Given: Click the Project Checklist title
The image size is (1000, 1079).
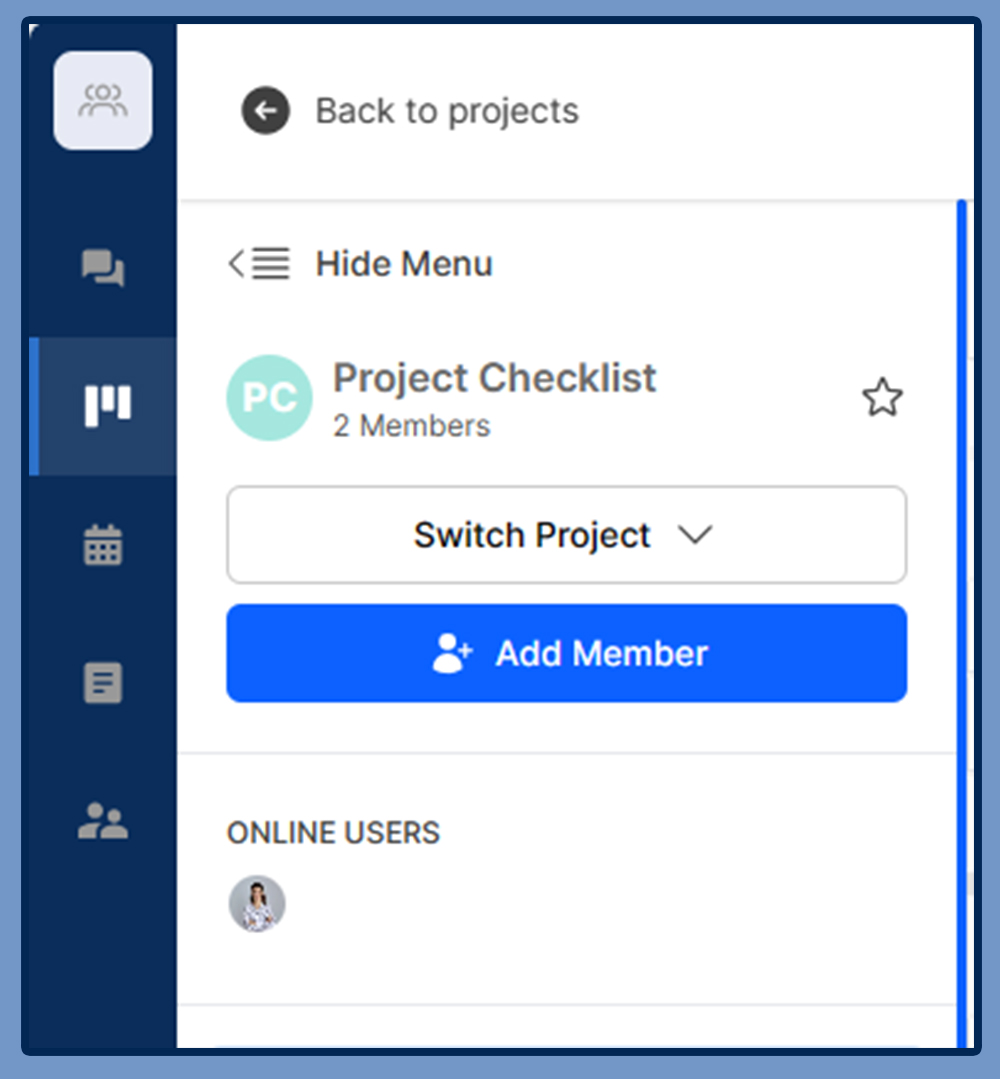Looking at the screenshot, I should tap(495, 378).
